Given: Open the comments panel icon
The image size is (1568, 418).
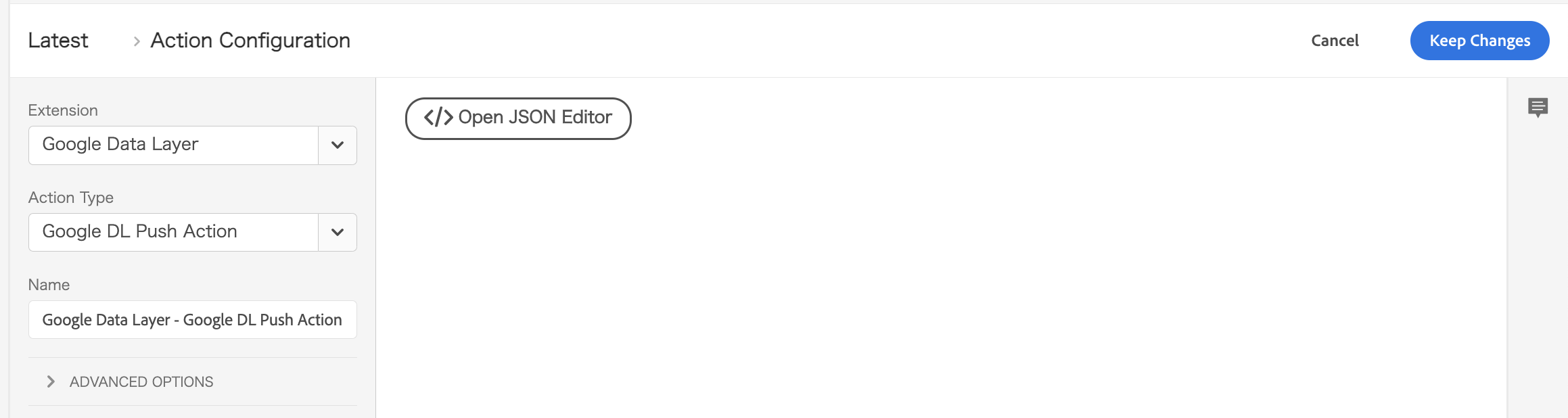Looking at the screenshot, I should (x=1538, y=108).
